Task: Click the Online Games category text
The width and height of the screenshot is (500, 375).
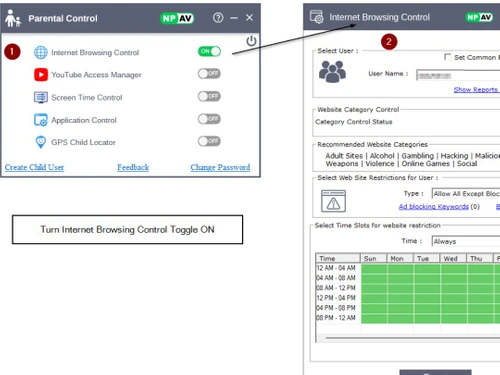Action: click(426, 164)
